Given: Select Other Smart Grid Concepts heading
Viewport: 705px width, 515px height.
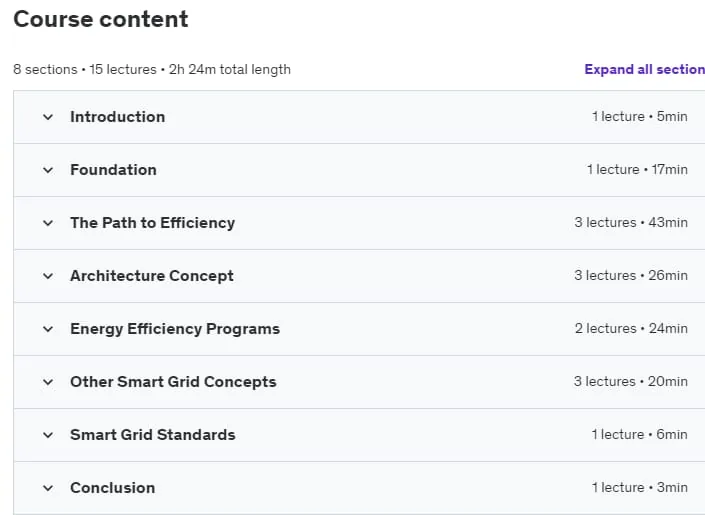Looking at the screenshot, I should pyautogui.click(x=173, y=382).
